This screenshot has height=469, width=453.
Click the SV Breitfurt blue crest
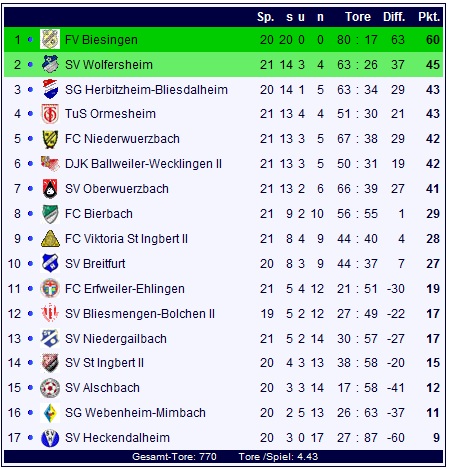[50, 263]
